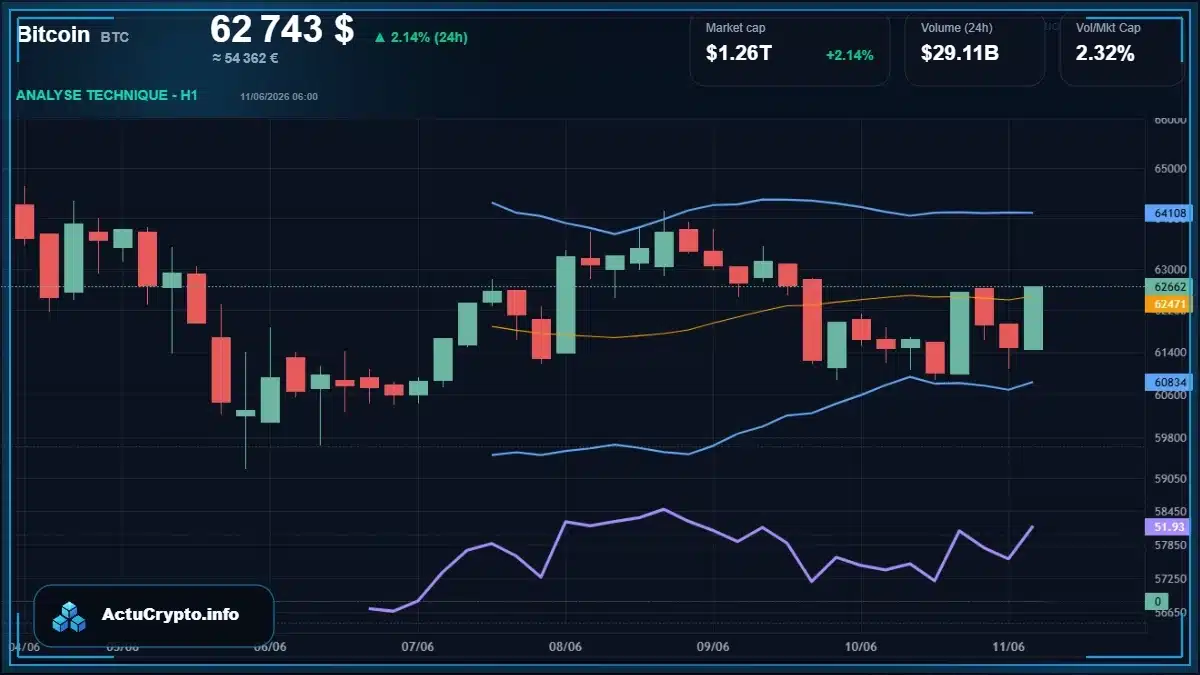Click the Market cap card label
1200x675 pixels.
pyautogui.click(x=735, y=28)
